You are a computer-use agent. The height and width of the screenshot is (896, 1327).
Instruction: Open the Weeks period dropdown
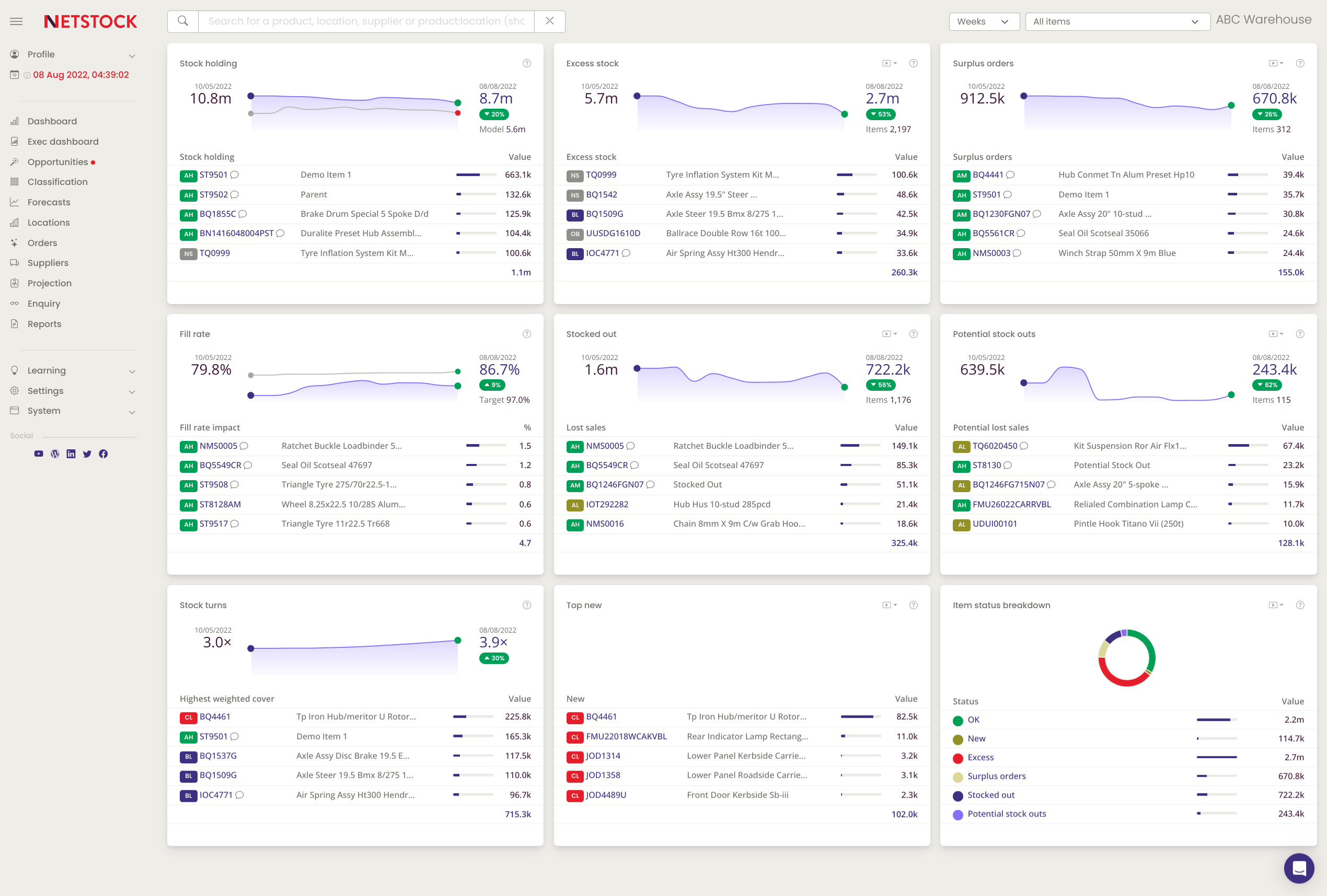point(983,22)
